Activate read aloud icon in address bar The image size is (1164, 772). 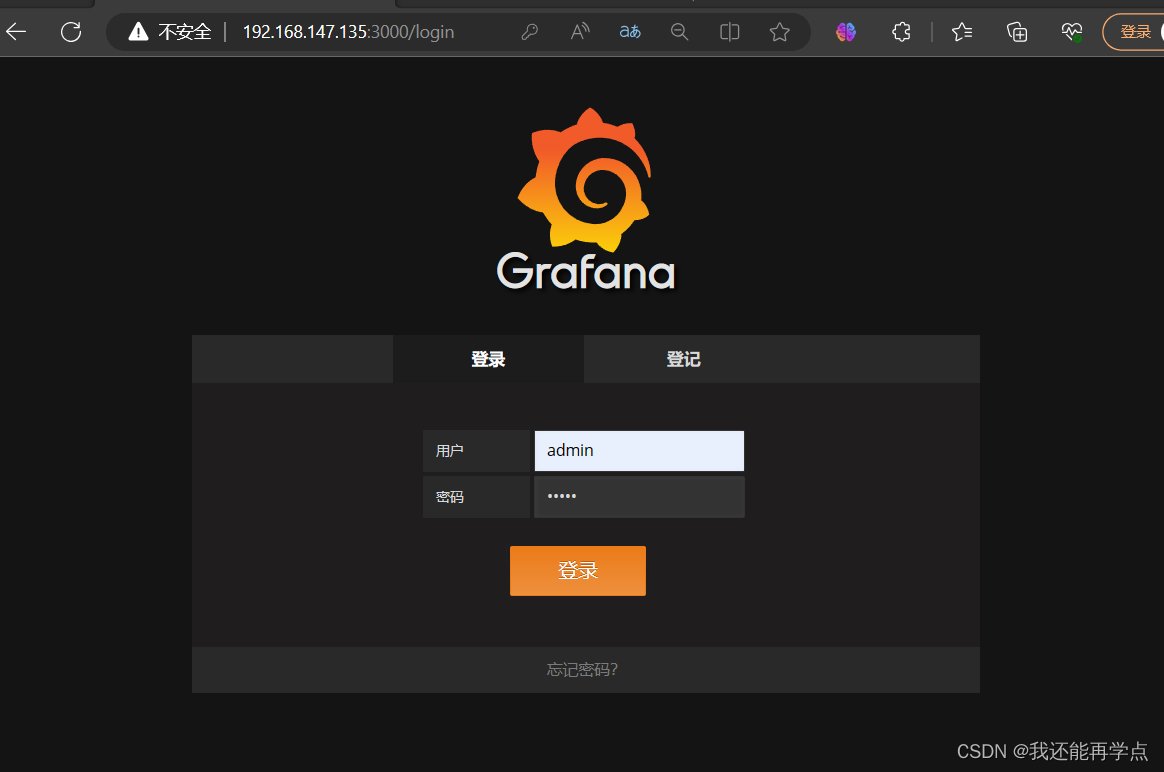click(580, 32)
